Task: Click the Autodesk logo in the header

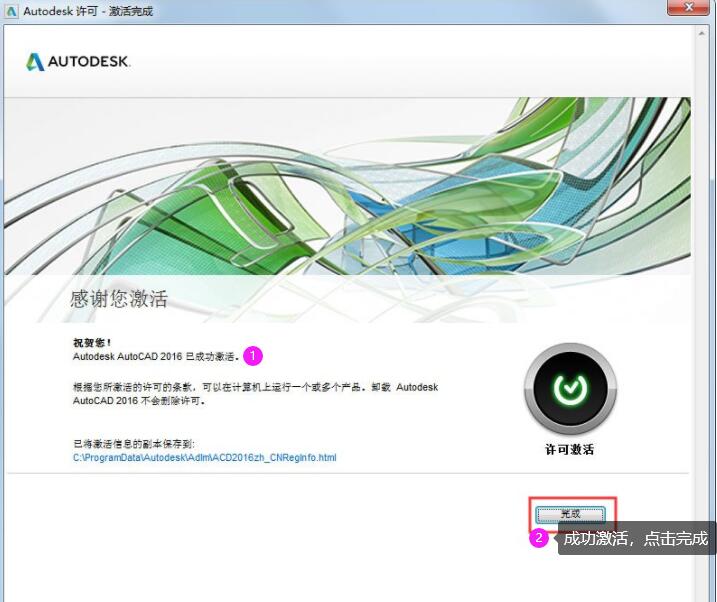Action: pos(78,62)
